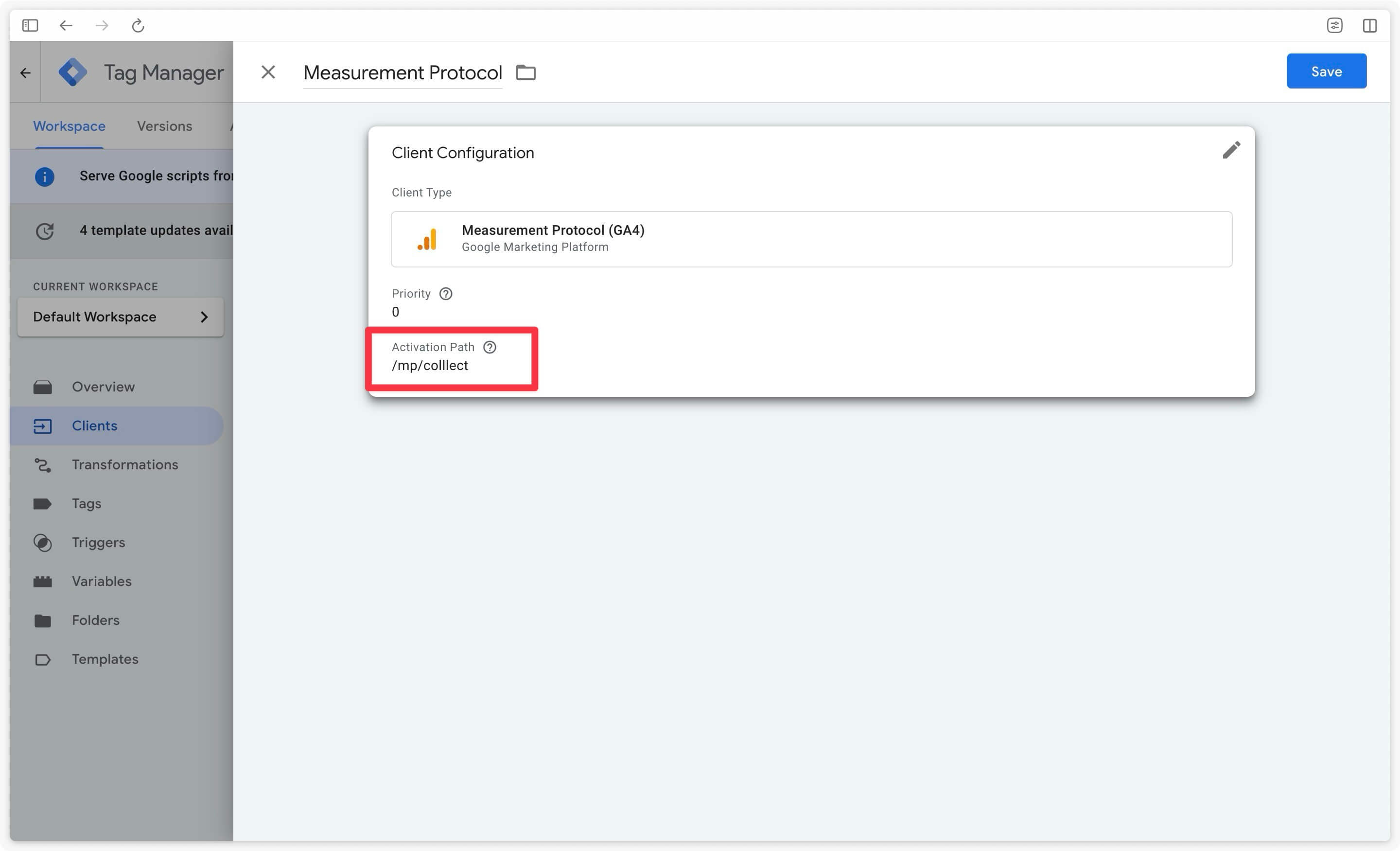1400x851 pixels.
Task: Switch to the Versions tab
Action: [x=165, y=126]
